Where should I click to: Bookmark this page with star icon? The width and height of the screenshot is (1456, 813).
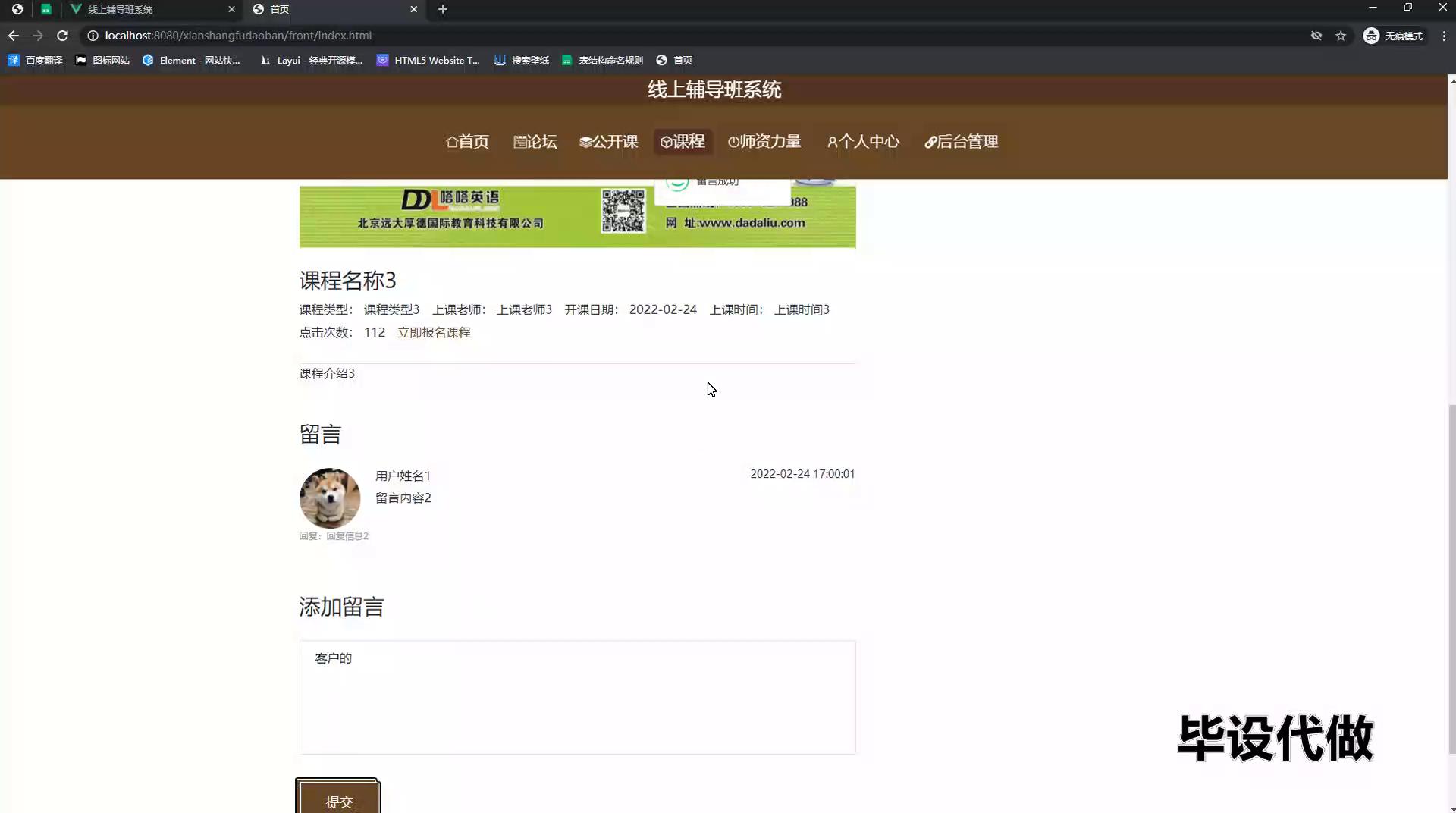(1341, 36)
